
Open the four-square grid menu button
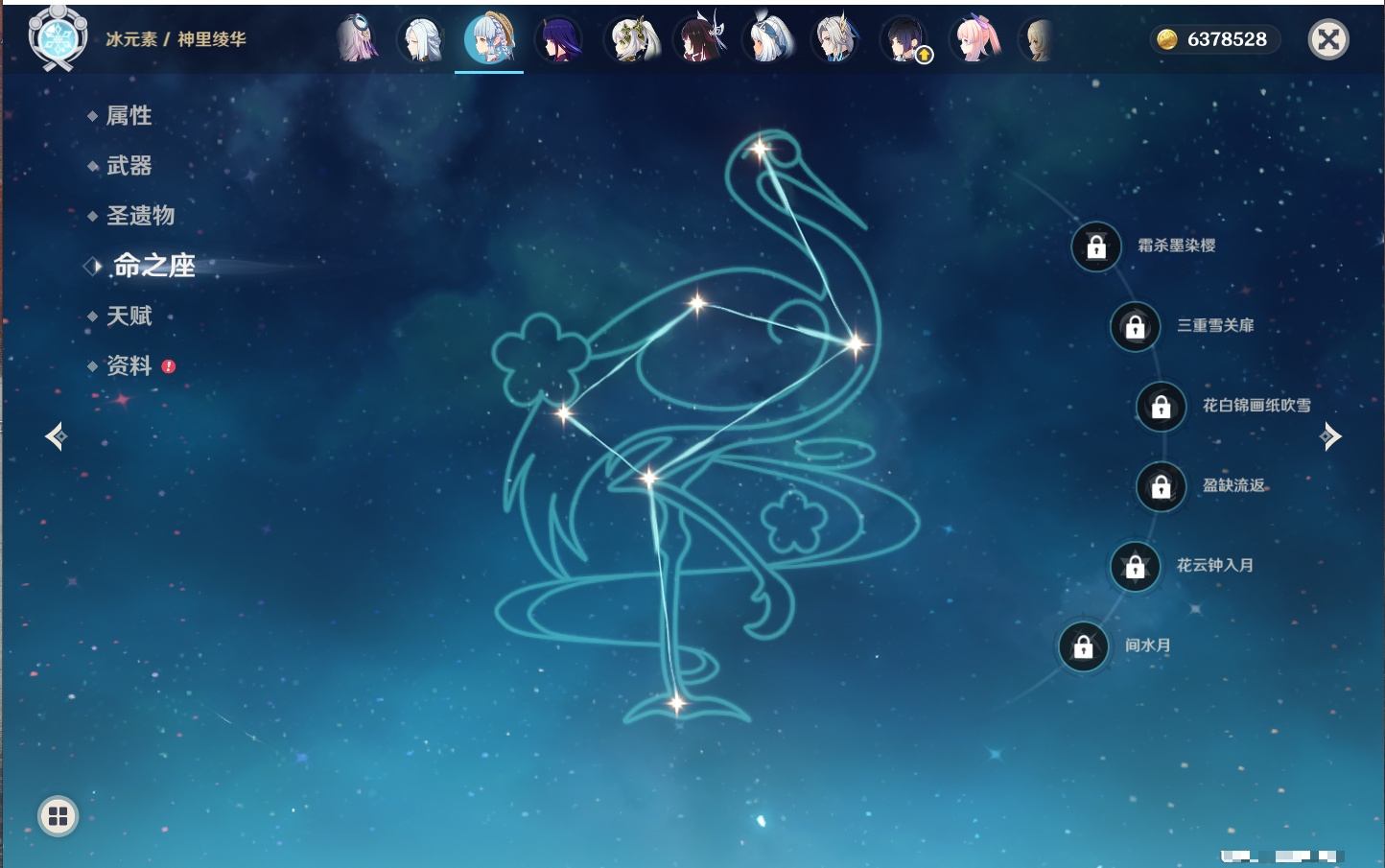(x=58, y=816)
